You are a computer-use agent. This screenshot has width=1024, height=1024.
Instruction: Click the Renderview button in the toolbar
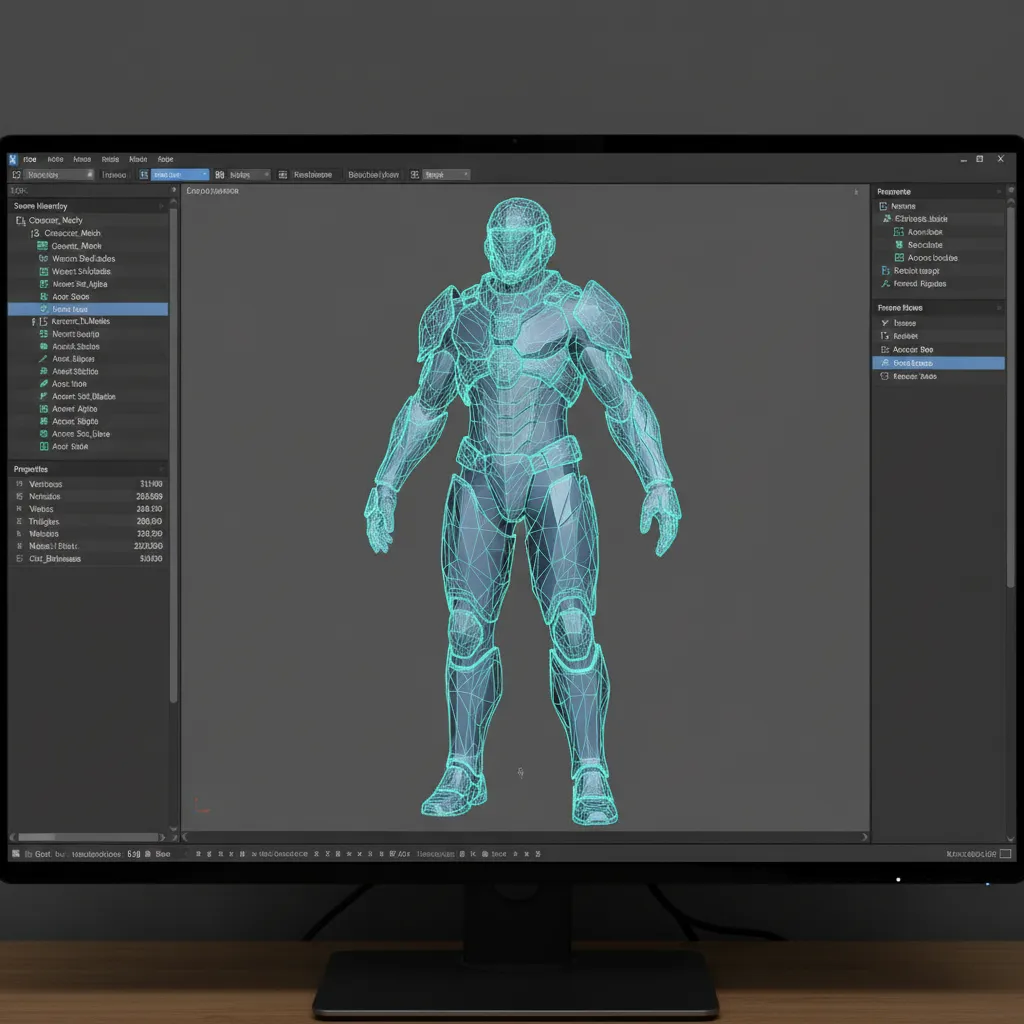point(372,173)
